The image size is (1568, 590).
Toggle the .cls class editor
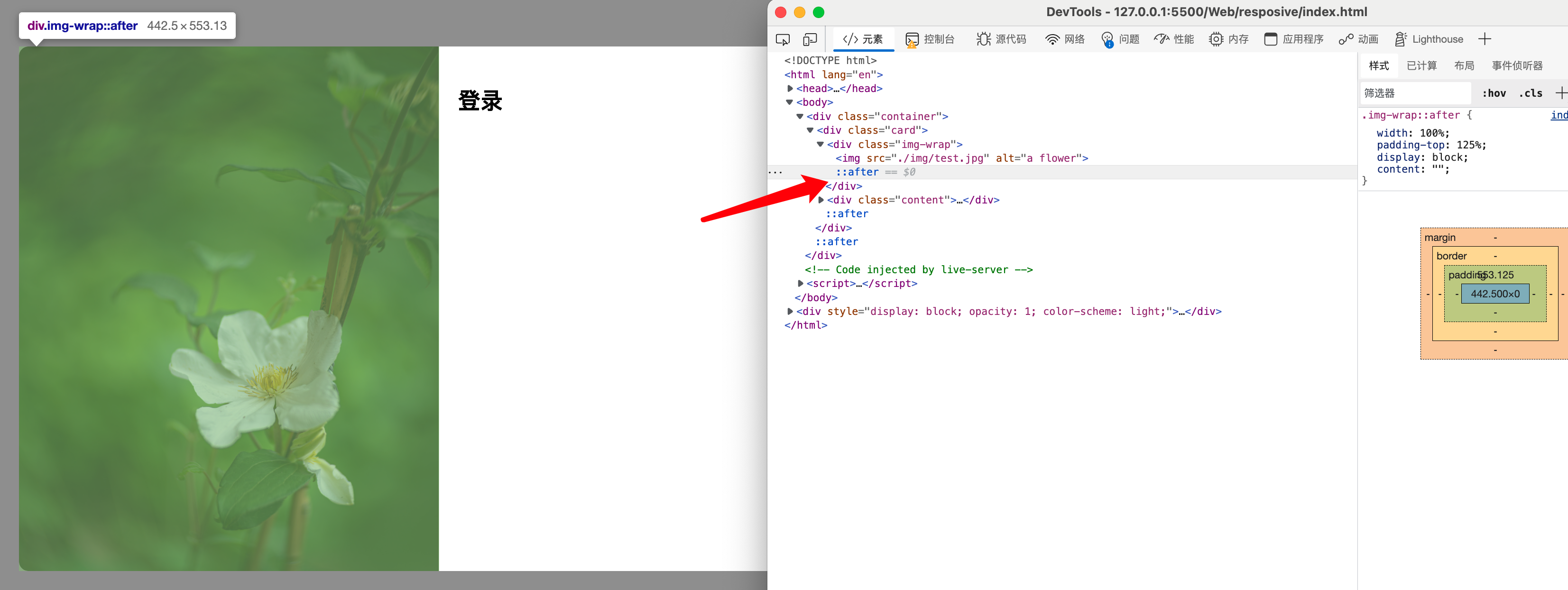click(x=1530, y=93)
